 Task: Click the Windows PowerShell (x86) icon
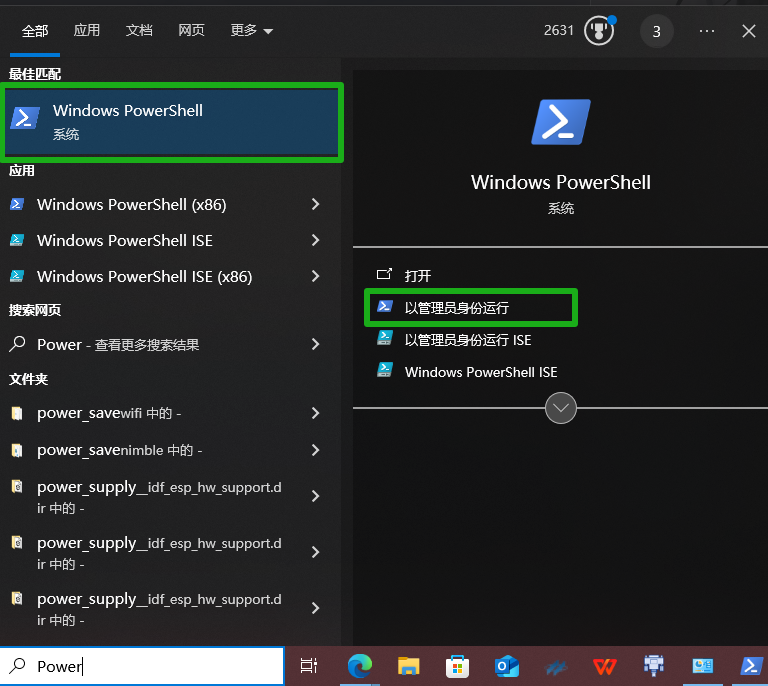(x=17, y=204)
